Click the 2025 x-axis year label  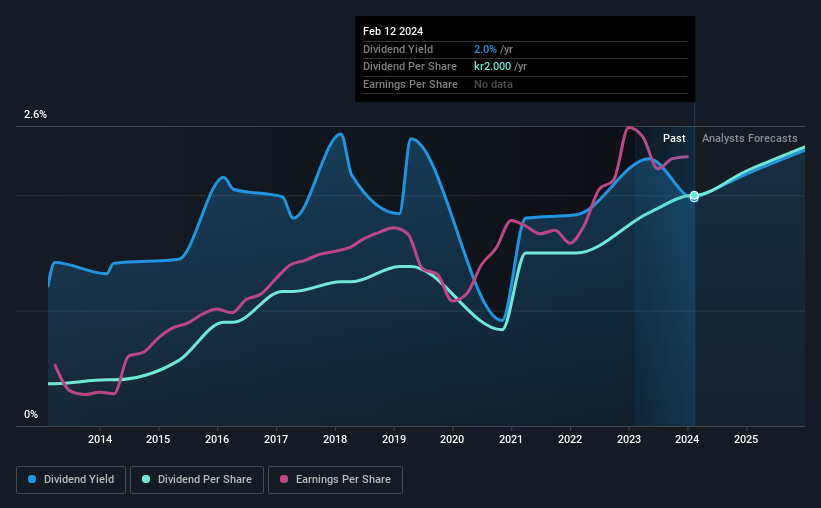746,439
